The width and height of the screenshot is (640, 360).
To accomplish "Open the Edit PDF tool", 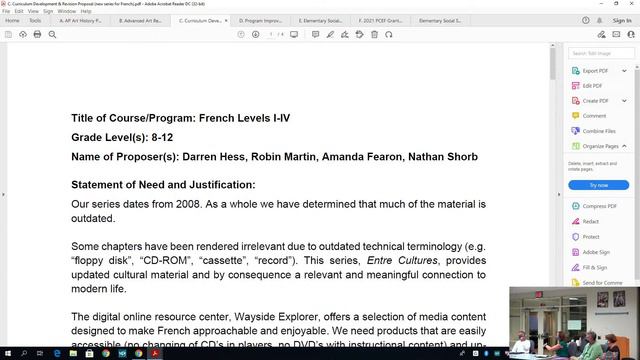I will (592, 86).
